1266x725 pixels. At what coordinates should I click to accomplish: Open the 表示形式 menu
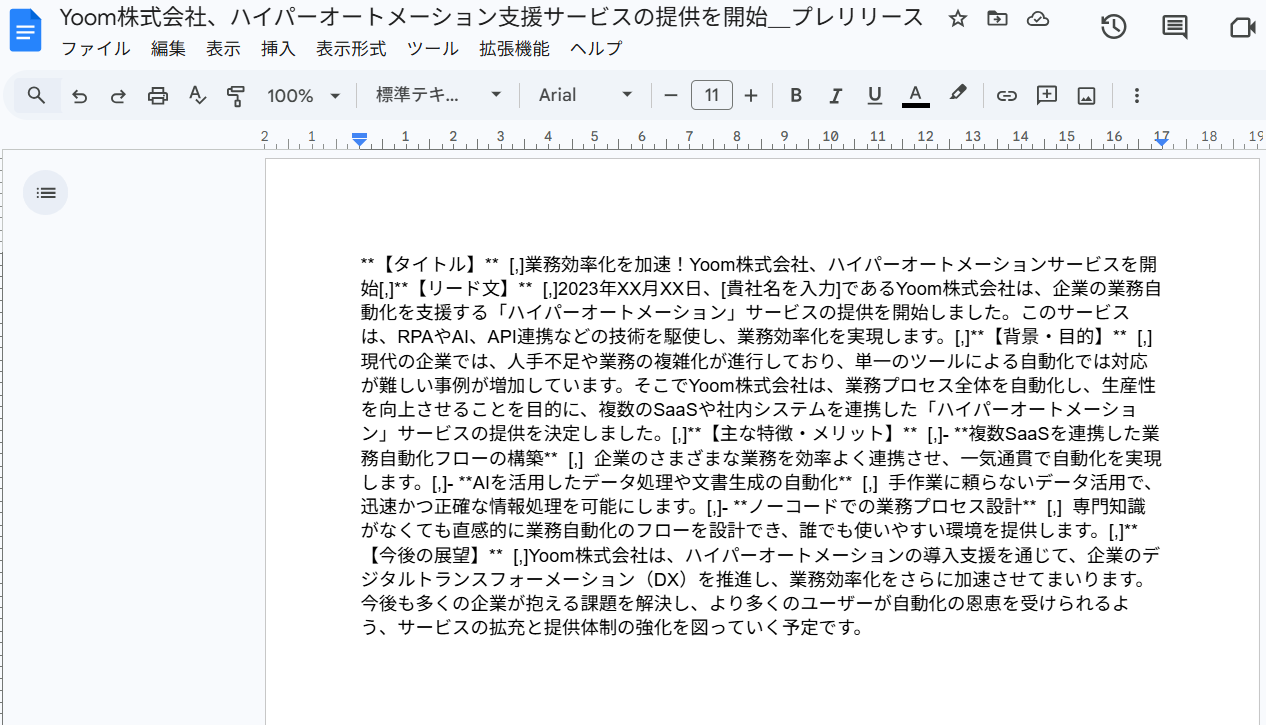351,48
